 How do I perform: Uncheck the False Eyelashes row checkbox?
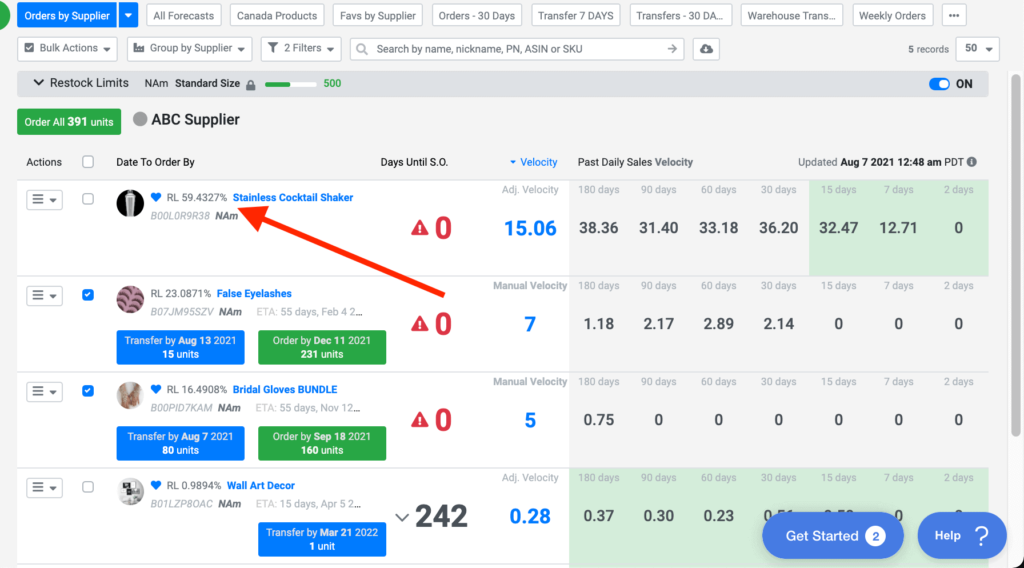(x=88, y=295)
